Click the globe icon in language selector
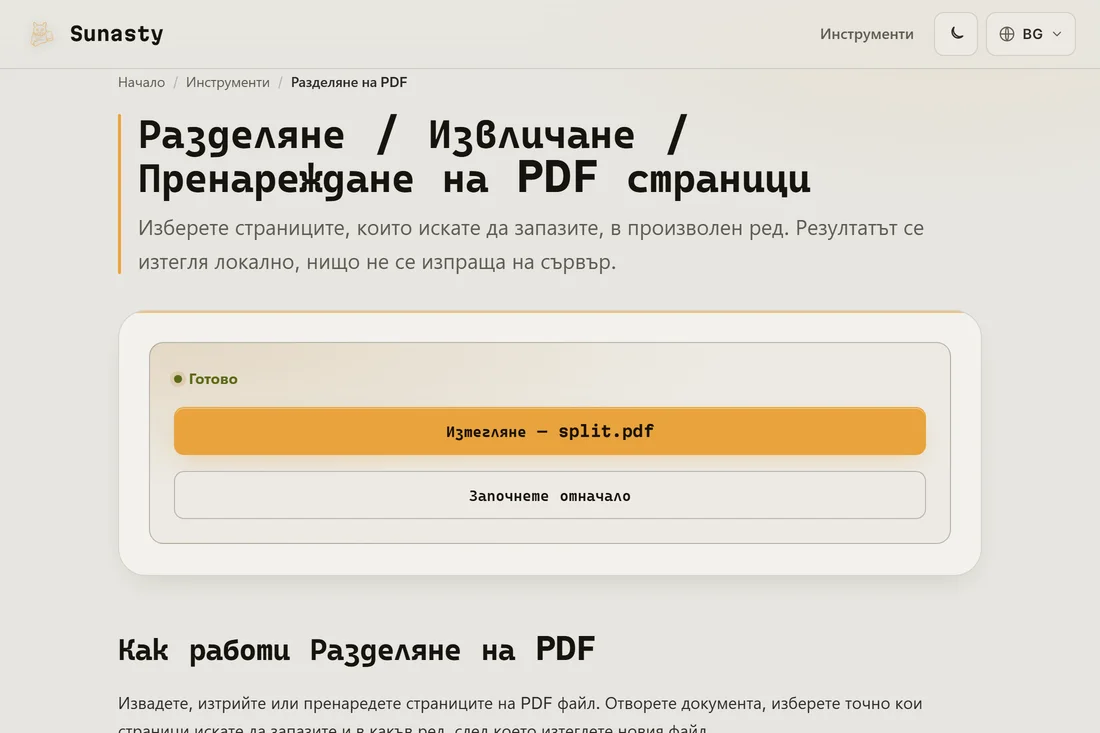 click(x=1007, y=34)
